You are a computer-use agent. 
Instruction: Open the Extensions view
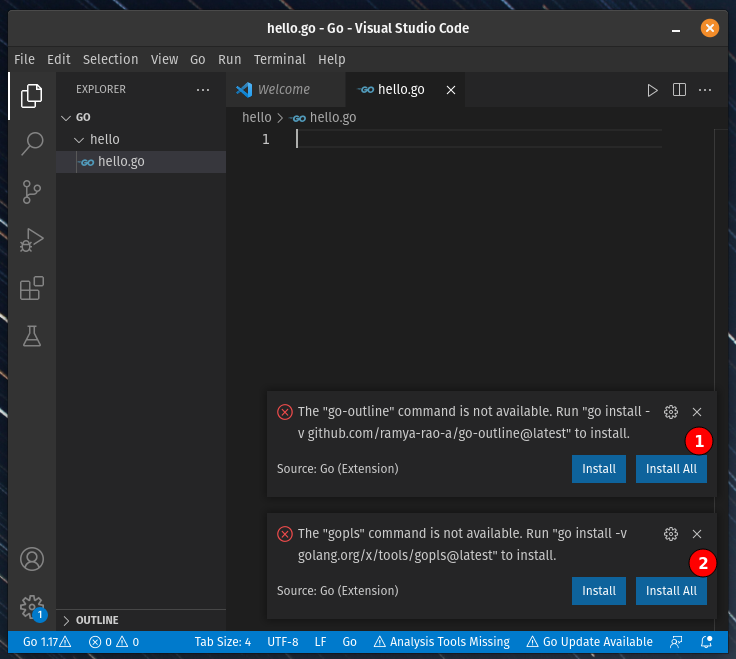[31, 288]
